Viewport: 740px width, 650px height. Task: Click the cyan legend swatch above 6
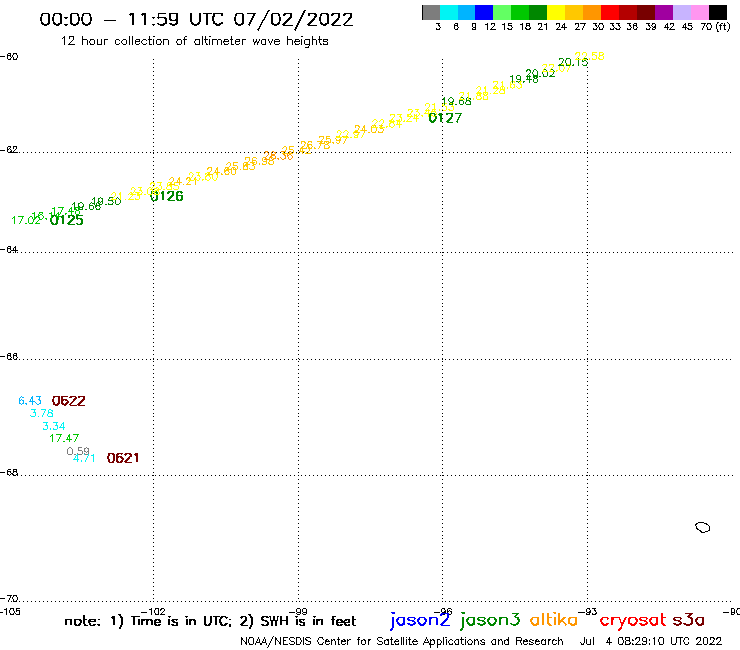click(449, 12)
